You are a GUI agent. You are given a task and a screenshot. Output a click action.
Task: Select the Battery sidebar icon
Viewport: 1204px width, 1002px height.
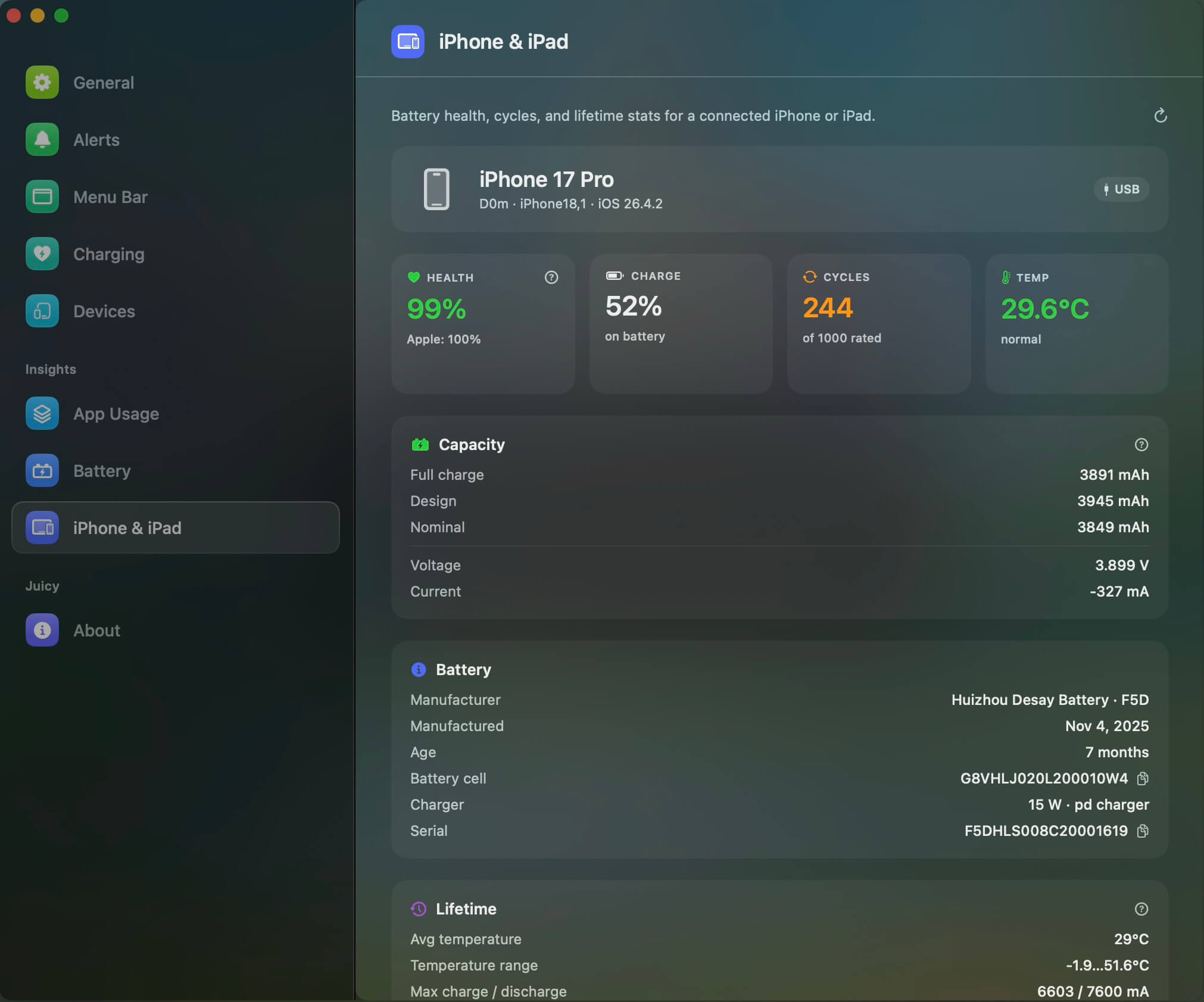pyautogui.click(x=42, y=470)
